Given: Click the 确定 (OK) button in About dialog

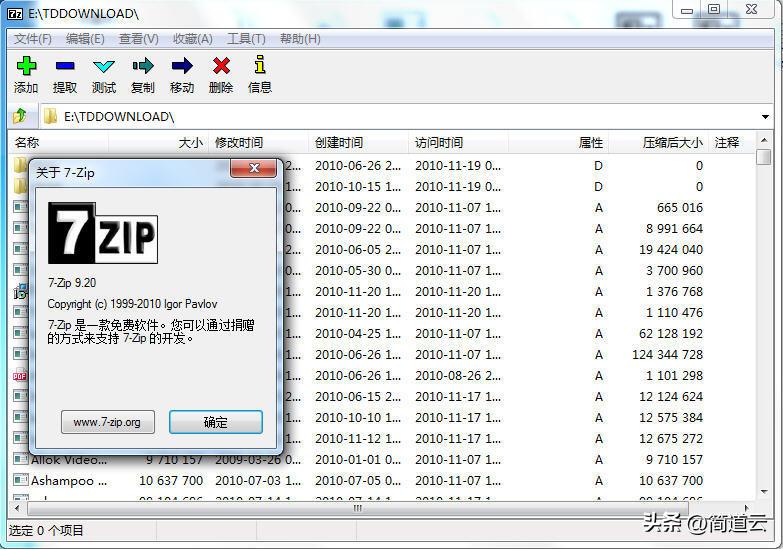Looking at the screenshot, I should tap(216, 422).
